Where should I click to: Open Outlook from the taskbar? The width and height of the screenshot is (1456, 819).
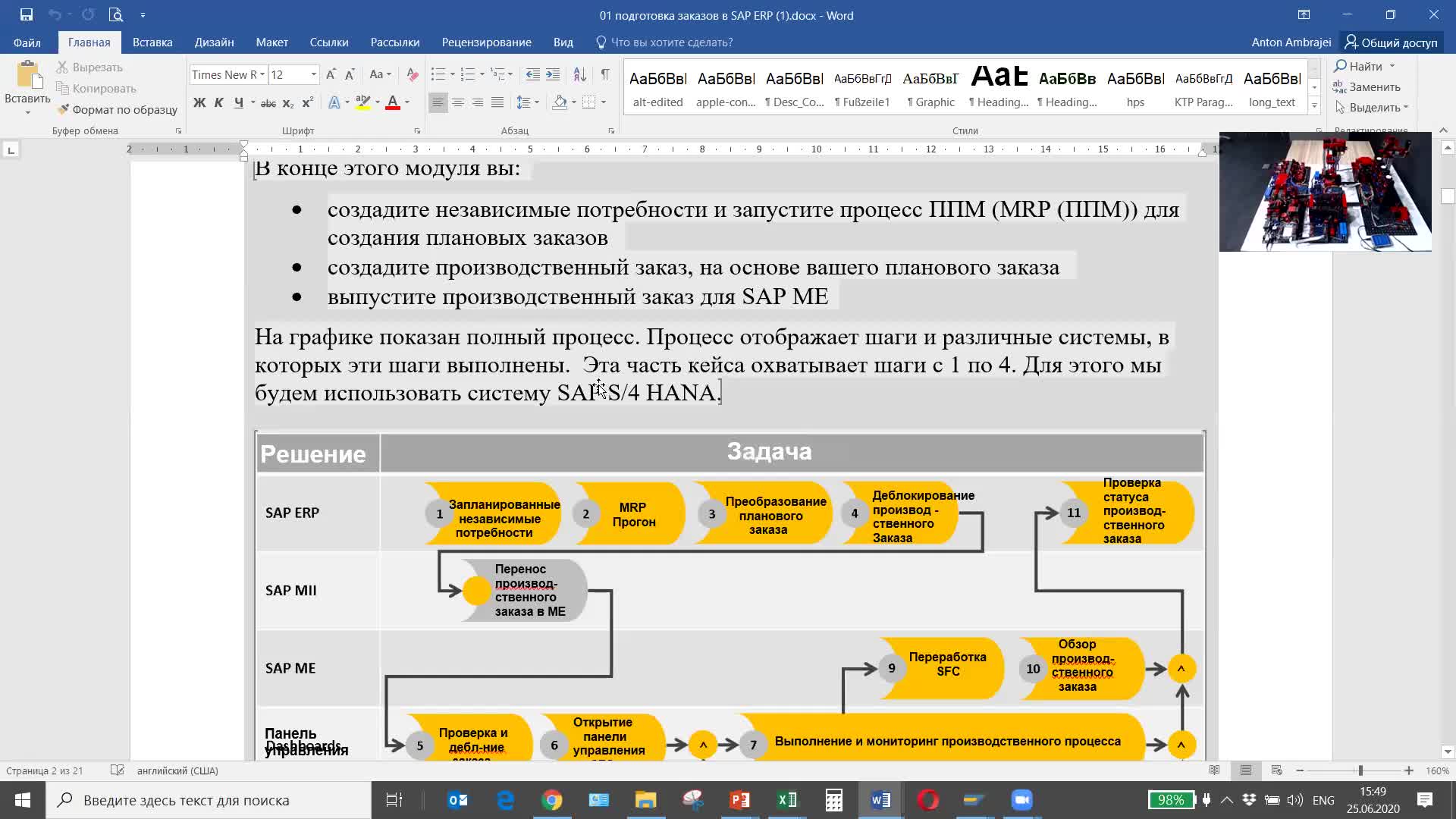[458, 800]
